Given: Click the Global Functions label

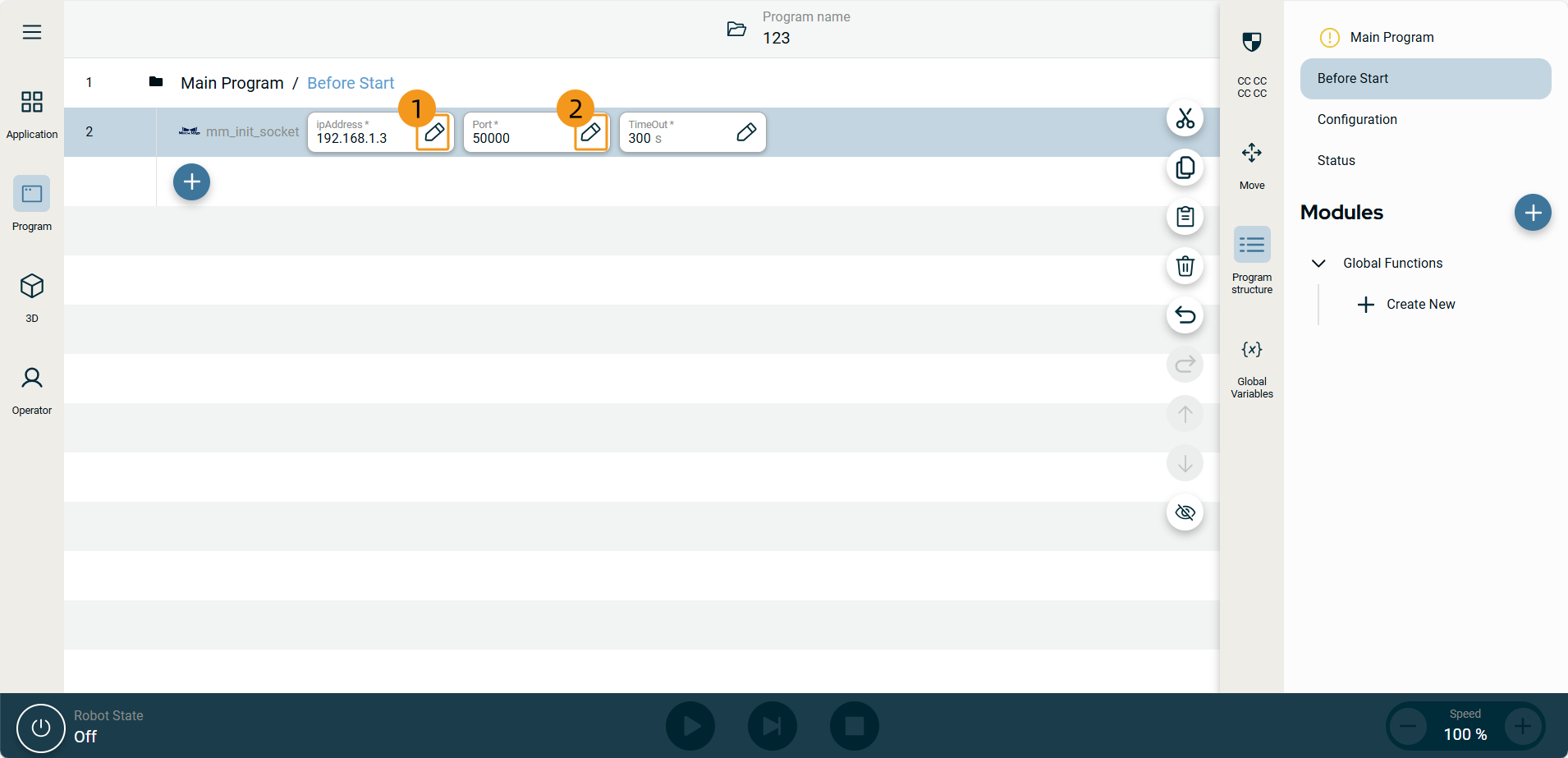Looking at the screenshot, I should (x=1392, y=264).
